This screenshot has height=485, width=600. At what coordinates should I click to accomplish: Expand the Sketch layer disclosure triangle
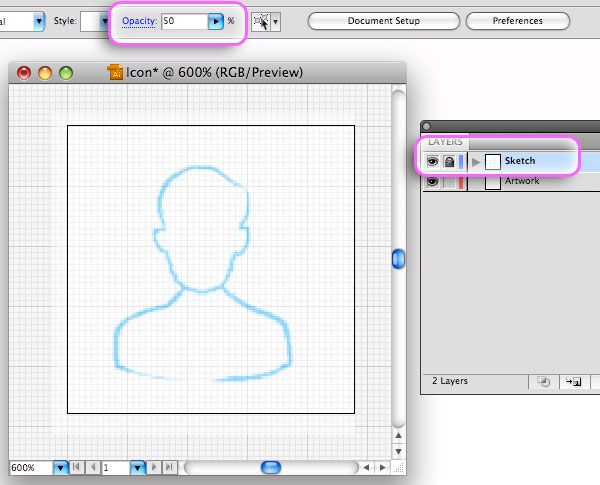[476, 162]
